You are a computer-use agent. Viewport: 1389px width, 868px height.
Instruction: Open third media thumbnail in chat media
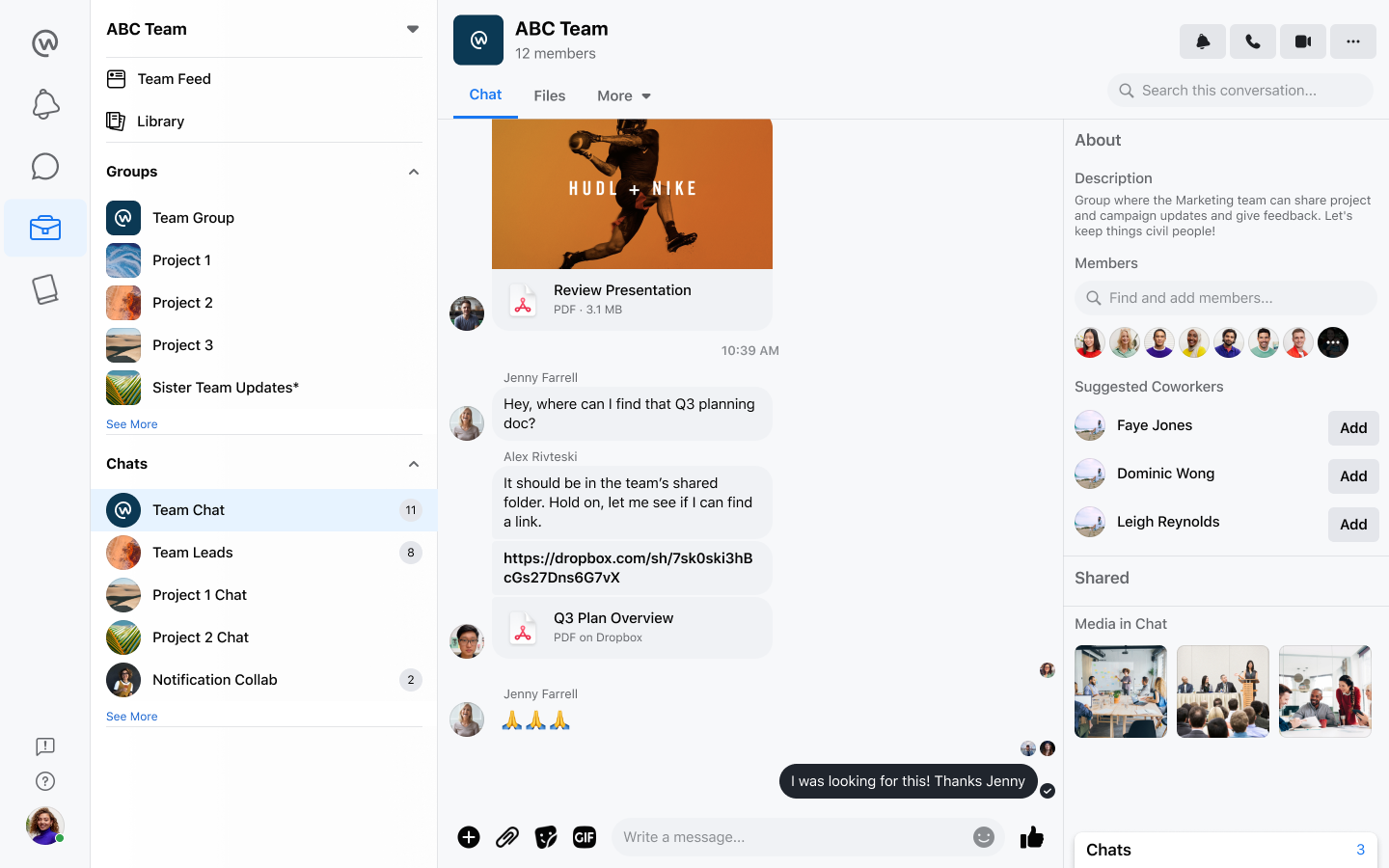tap(1325, 692)
